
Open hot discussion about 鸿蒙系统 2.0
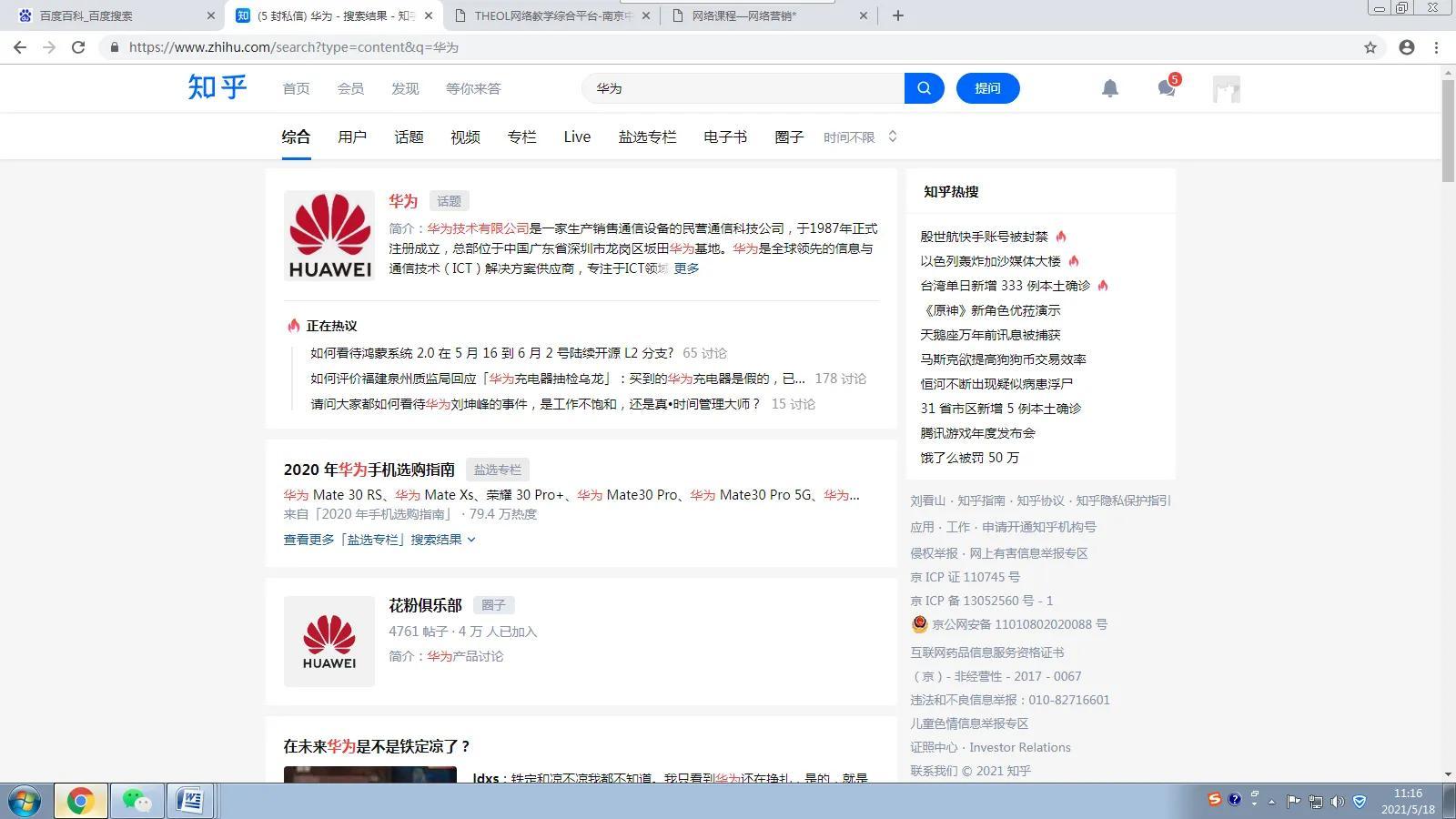click(x=491, y=353)
